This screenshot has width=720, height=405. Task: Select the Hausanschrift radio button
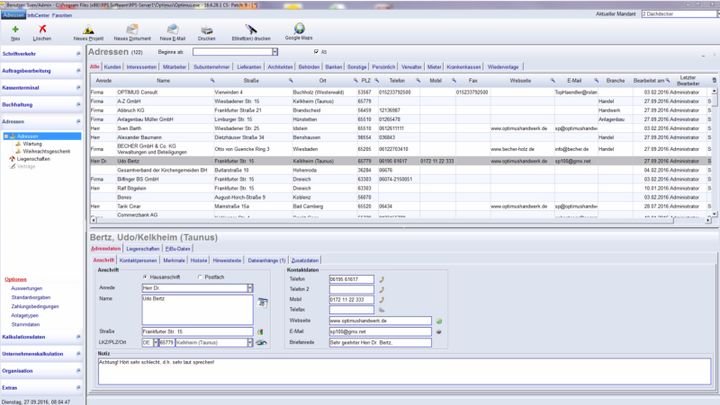[x=146, y=277]
